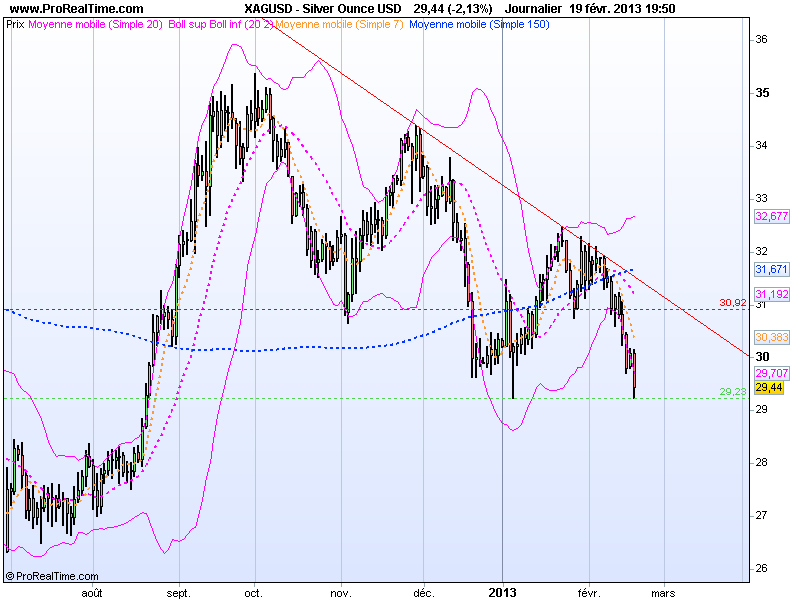This screenshot has height=600, width=800.
Task: Click the sept. month axis label
Action: 179,593
